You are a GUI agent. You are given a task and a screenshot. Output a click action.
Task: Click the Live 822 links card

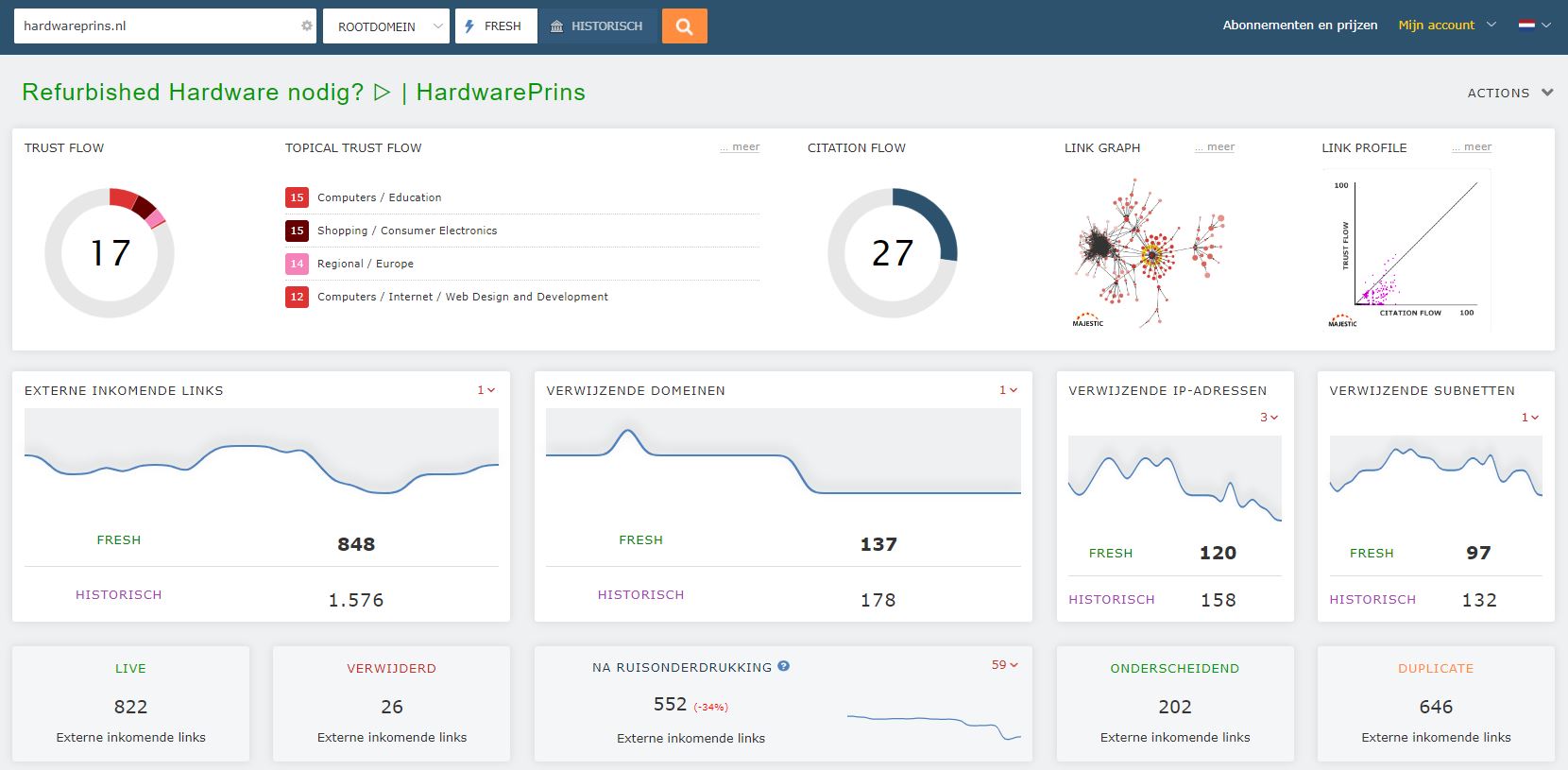[x=130, y=704]
